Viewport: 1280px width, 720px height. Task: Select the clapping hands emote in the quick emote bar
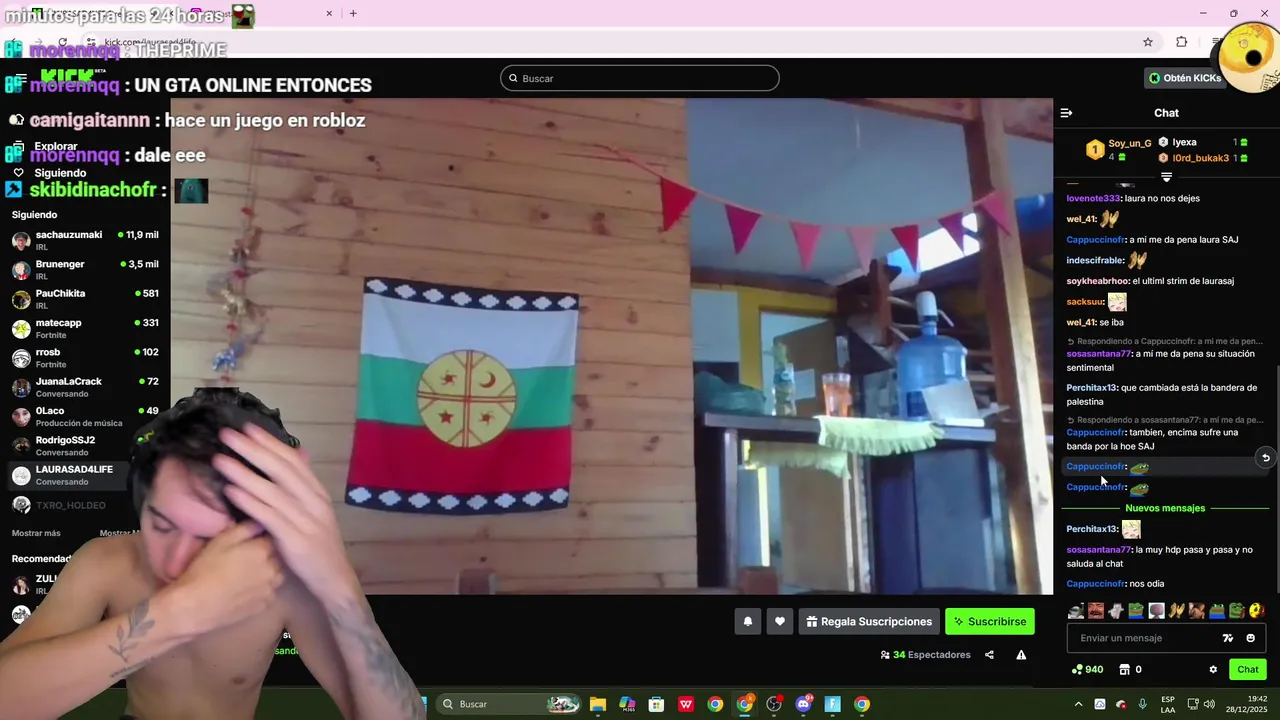point(1177,610)
